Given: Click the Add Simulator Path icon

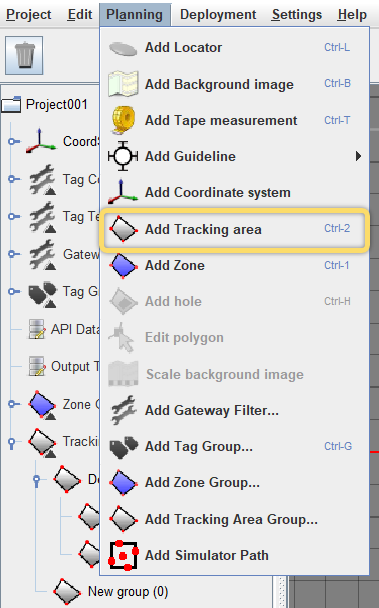Looking at the screenshot, I should 123,555.
